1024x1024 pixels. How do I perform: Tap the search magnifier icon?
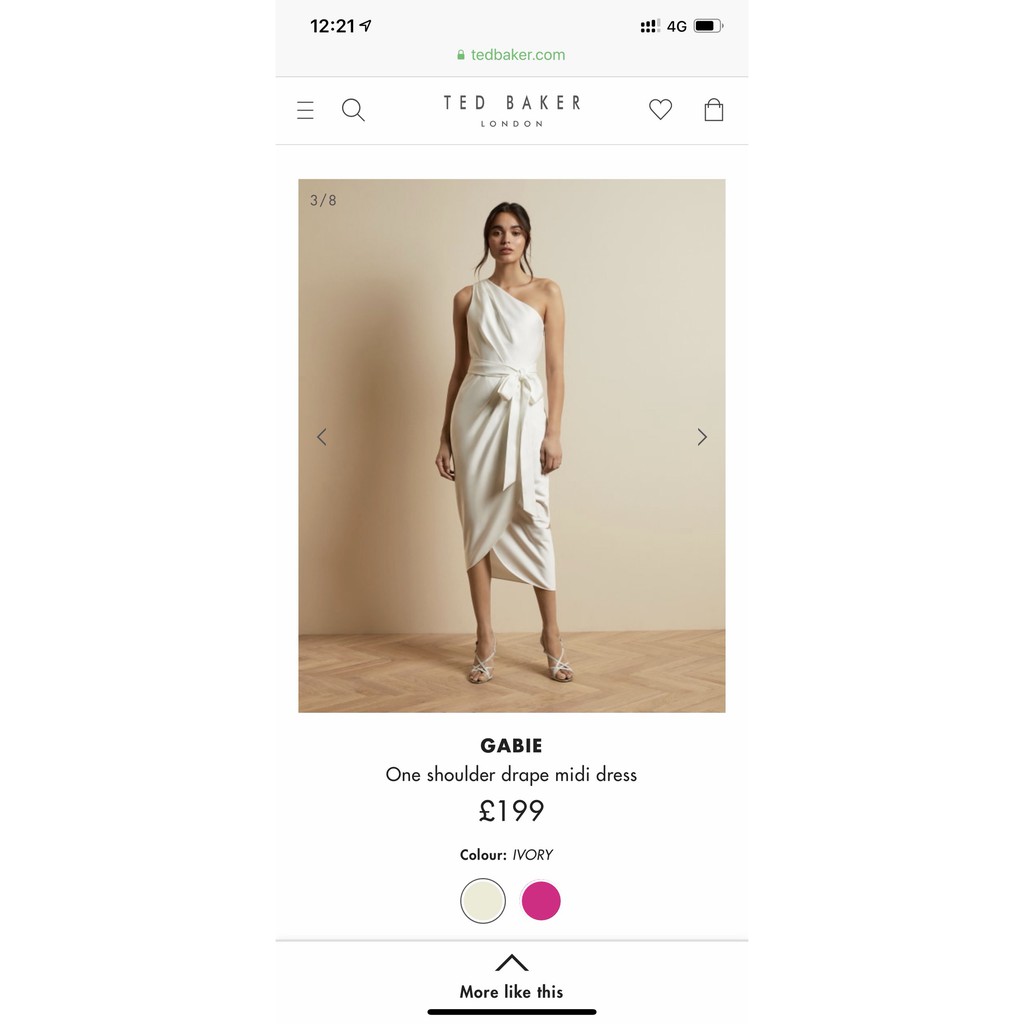[x=353, y=110]
